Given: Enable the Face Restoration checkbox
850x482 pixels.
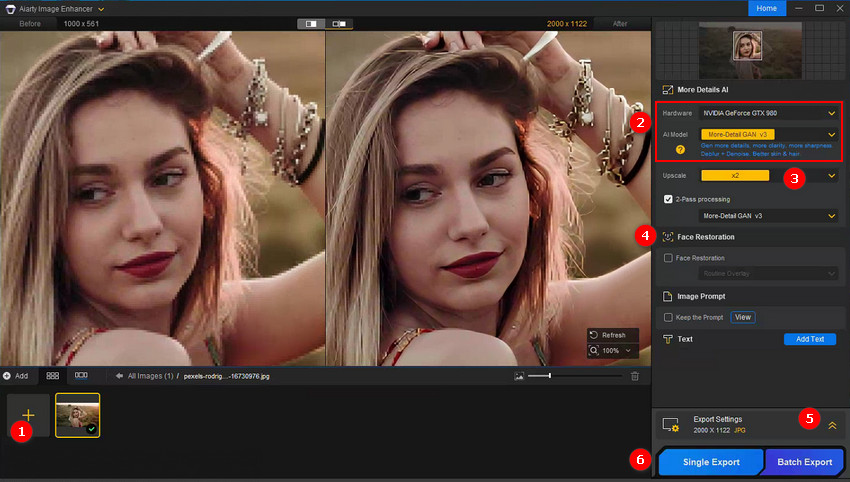Looking at the screenshot, I should pyautogui.click(x=669, y=258).
